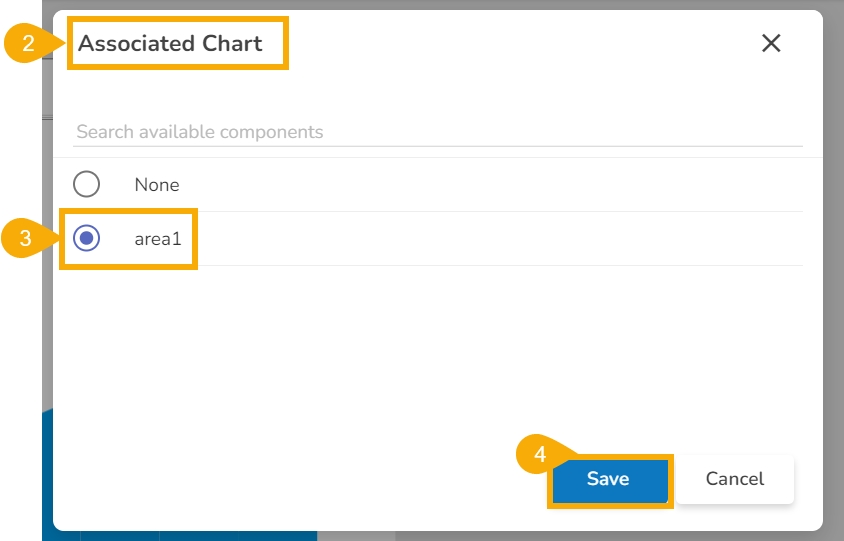Cancel the chart association
This screenshot has width=844, height=541.
(735, 479)
